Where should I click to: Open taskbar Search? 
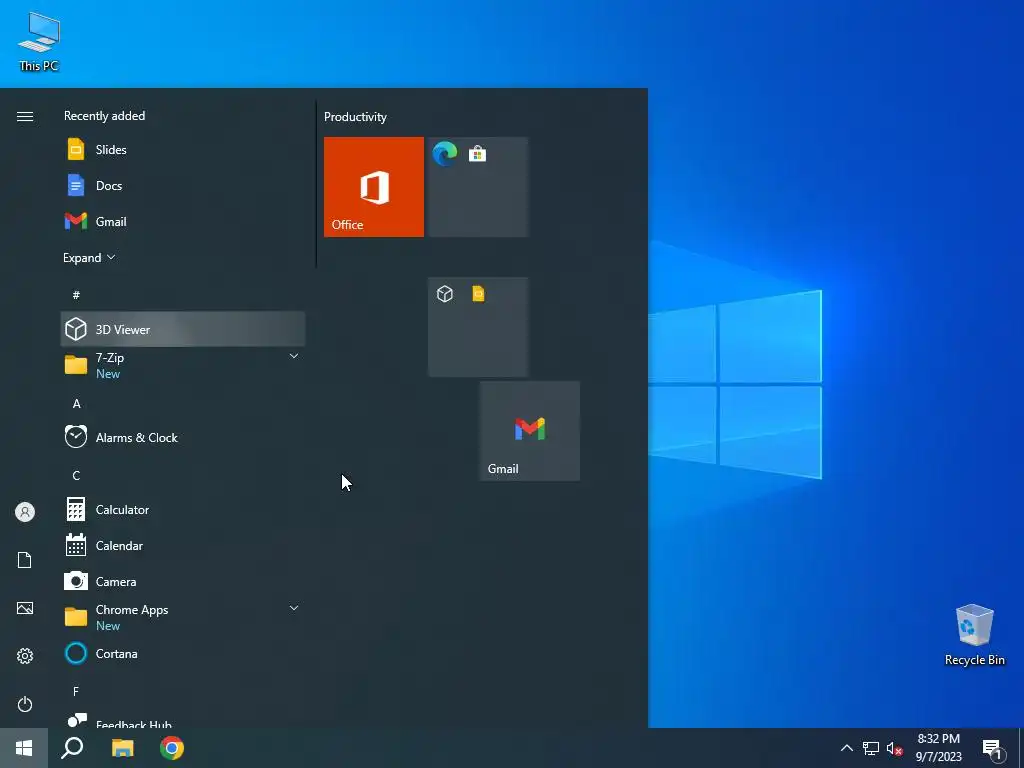(x=72, y=748)
